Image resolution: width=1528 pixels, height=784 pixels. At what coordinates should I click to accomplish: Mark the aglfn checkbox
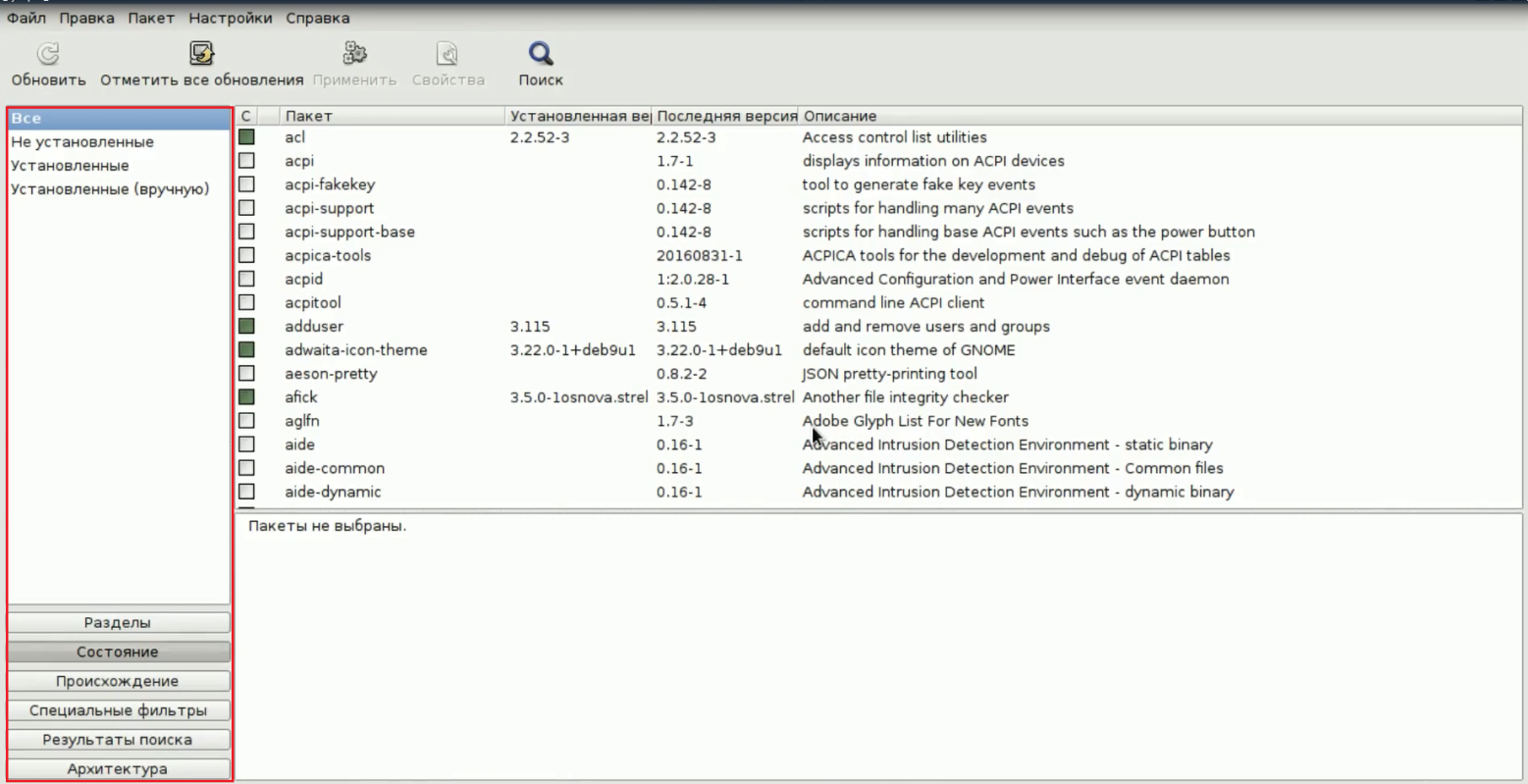click(246, 420)
